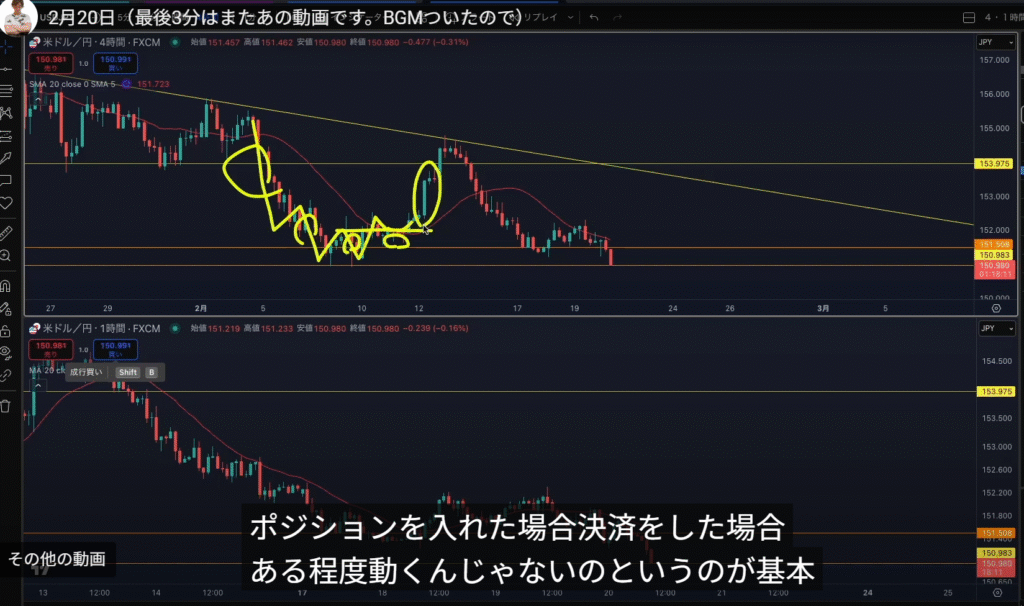The image size is (1024, 606).
Task: Open JPY currency dropdown on 1-hour chart
Action: point(996,328)
